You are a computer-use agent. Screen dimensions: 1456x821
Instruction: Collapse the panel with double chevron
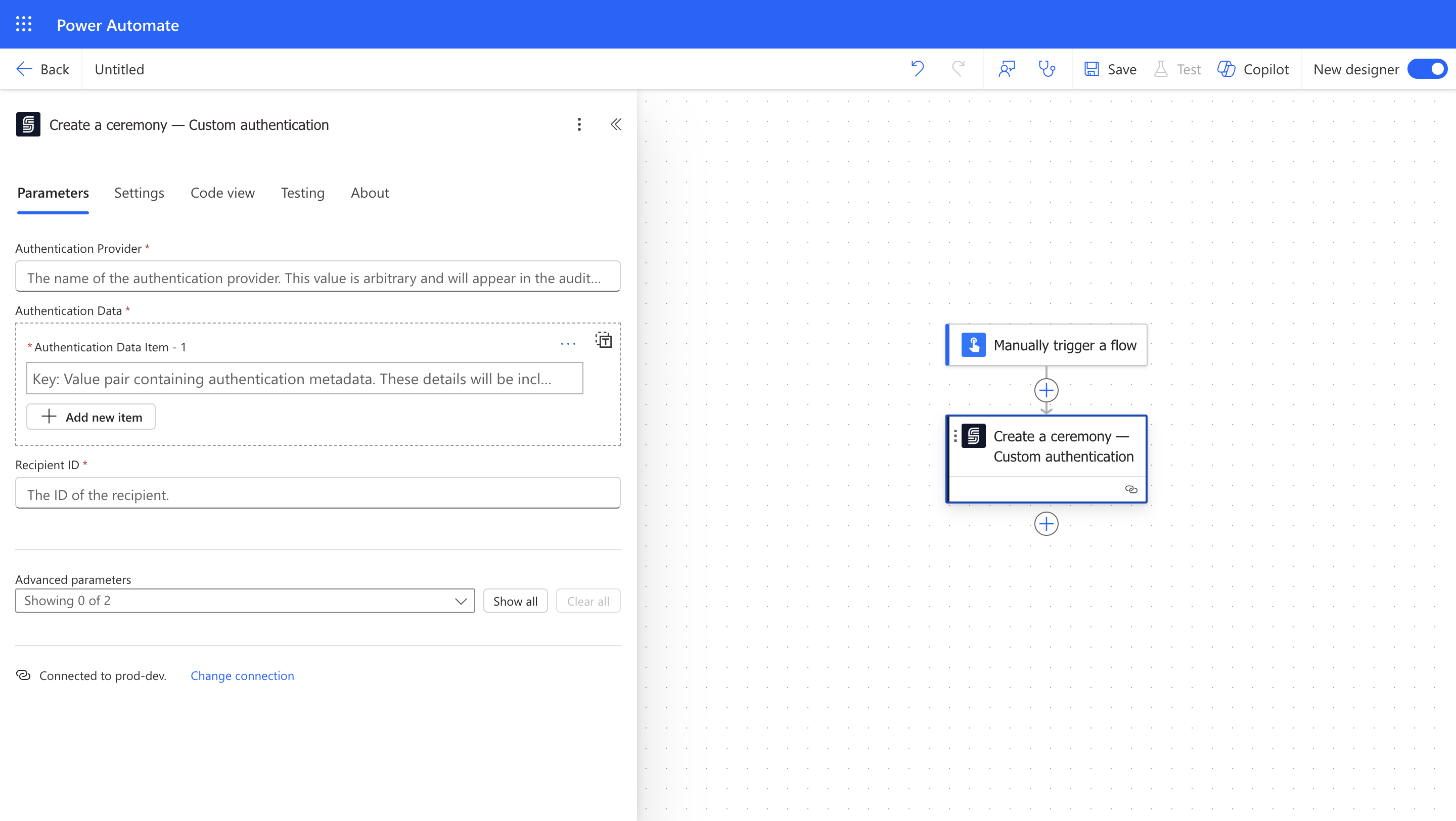(x=616, y=124)
